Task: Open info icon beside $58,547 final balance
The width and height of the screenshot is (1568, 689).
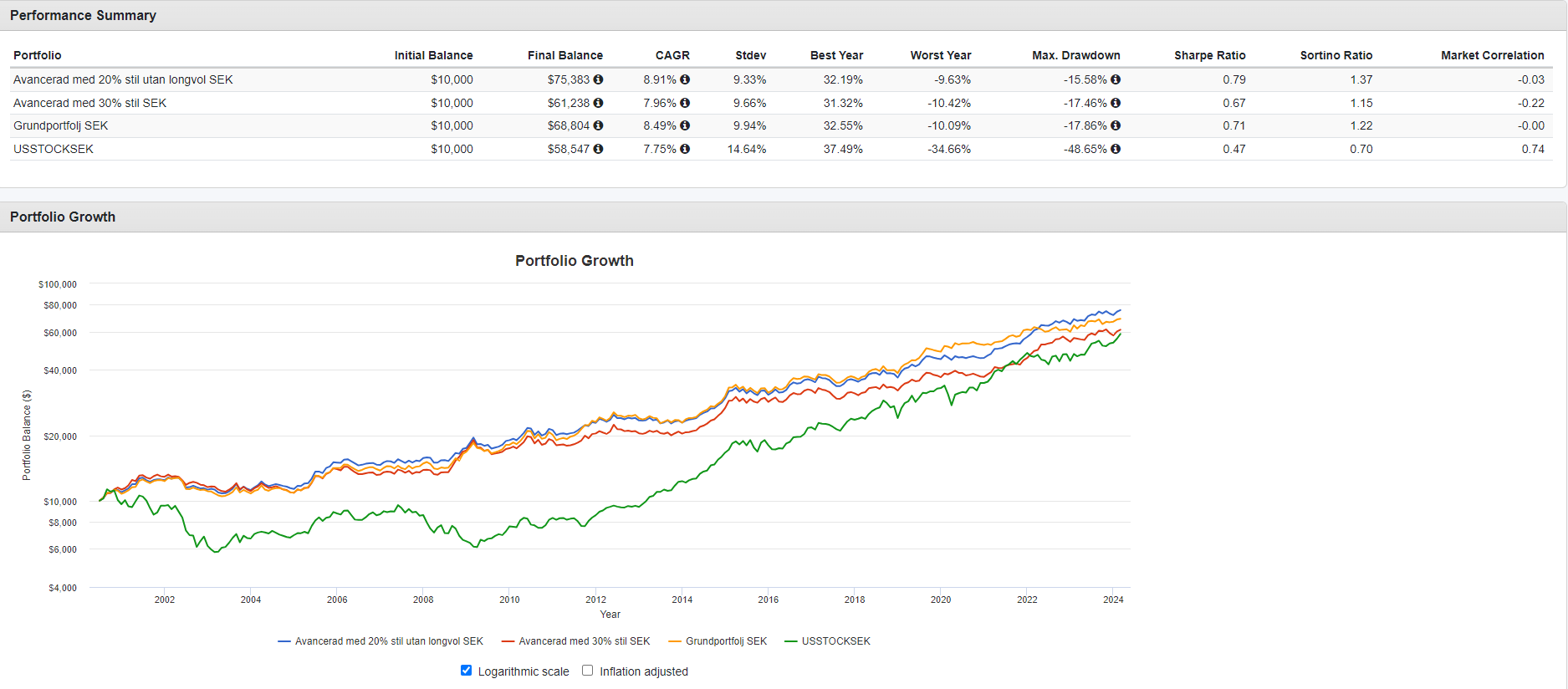Action: click(x=598, y=149)
